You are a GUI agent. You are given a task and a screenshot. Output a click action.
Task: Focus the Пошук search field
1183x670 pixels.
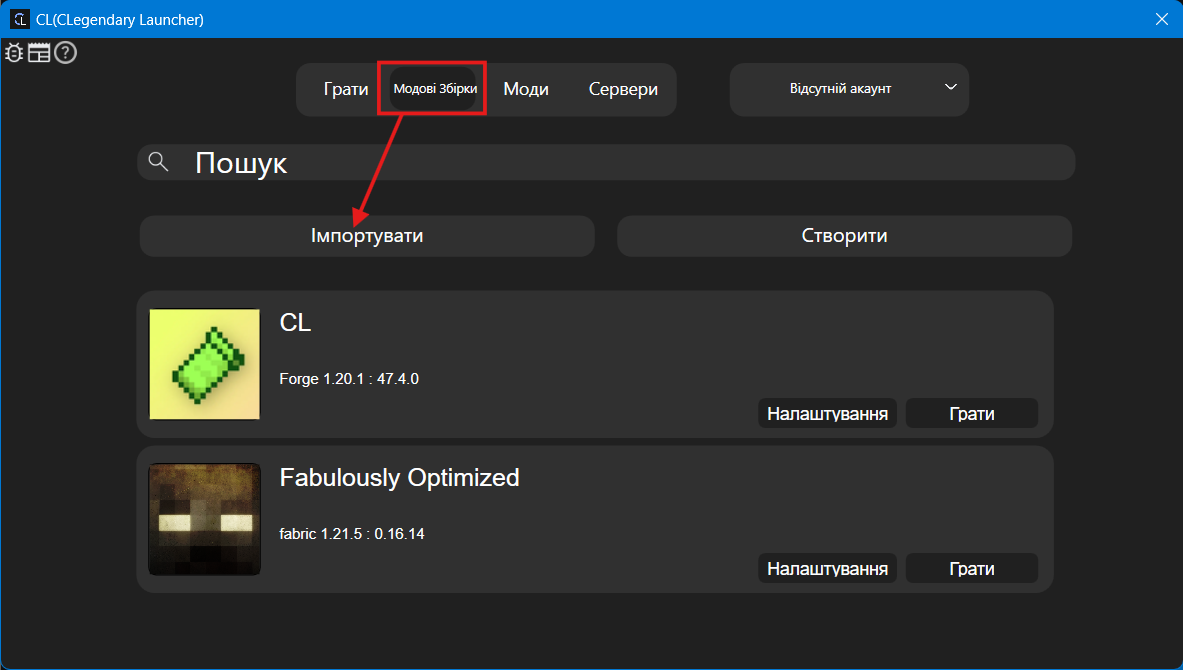620,163
